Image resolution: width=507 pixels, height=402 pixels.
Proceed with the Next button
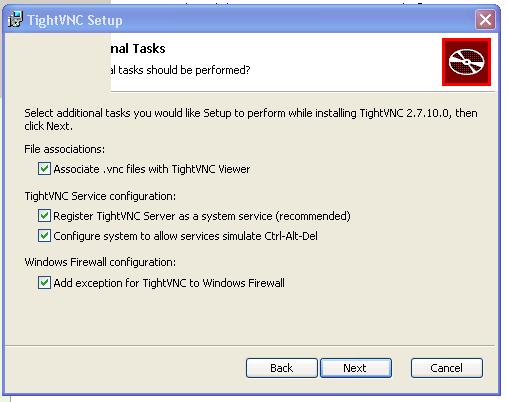[356, 368]
